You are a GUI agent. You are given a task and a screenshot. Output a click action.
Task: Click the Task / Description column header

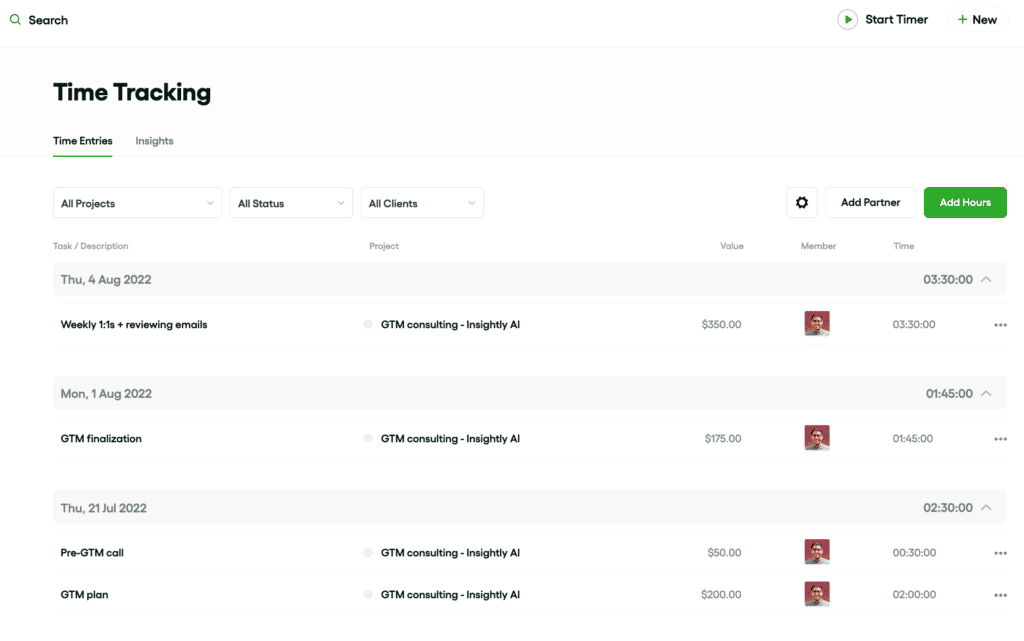point(91,246)
